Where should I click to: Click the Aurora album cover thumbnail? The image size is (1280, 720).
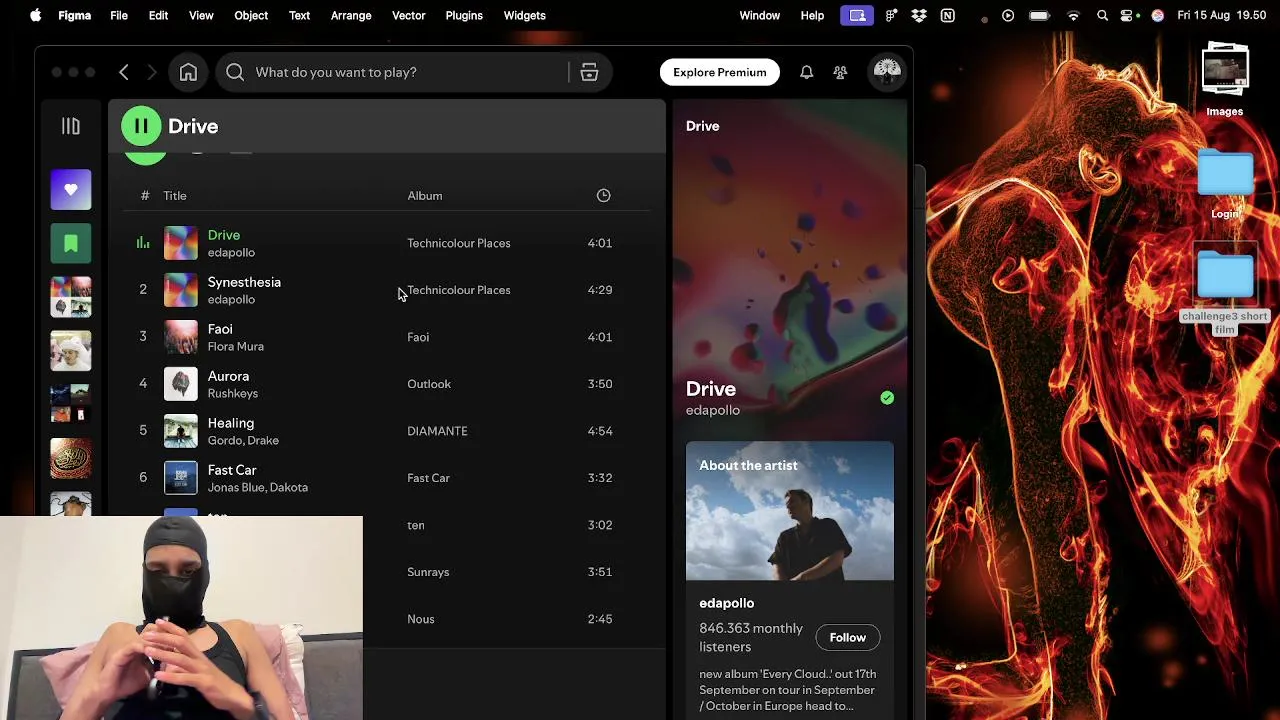[181, 384]
